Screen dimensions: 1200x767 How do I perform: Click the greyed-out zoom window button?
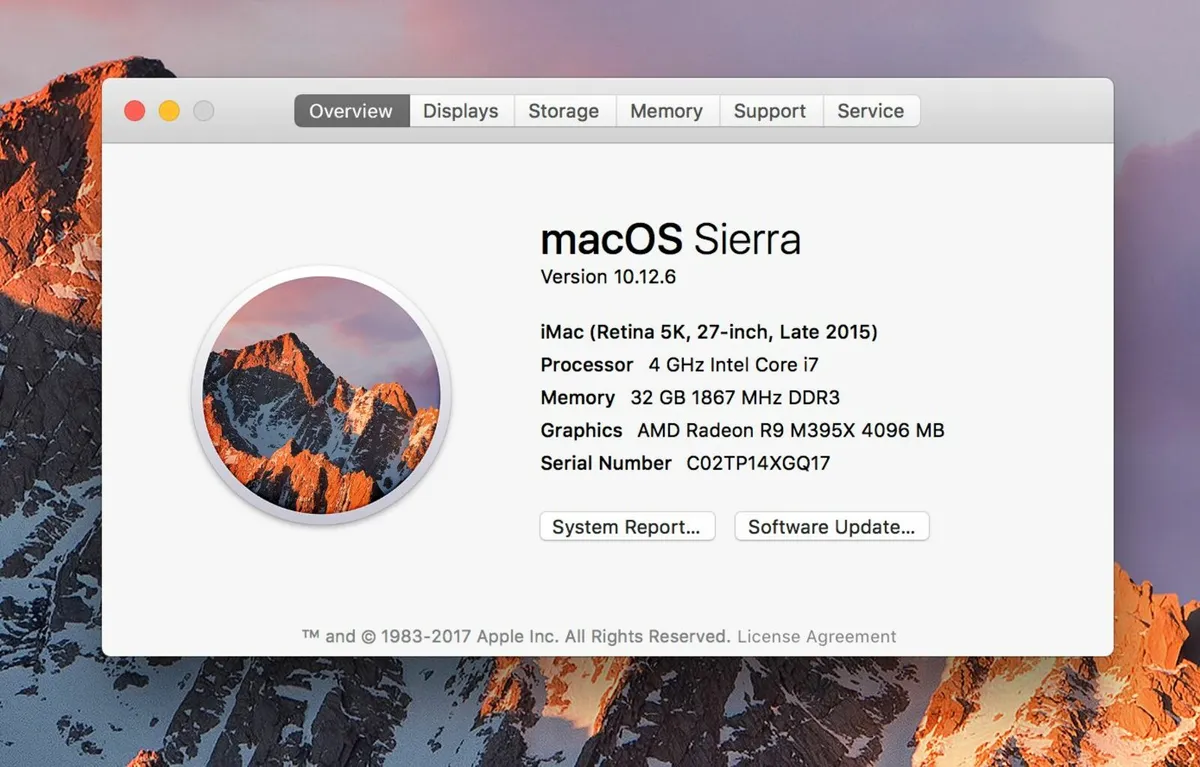203,111
